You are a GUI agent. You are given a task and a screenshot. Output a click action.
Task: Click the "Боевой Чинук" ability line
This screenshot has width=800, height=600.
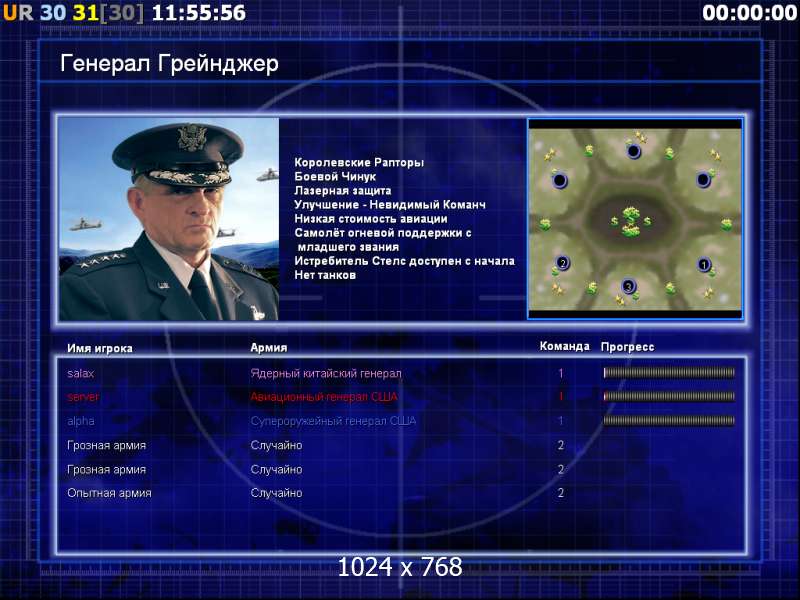(335, 177)
